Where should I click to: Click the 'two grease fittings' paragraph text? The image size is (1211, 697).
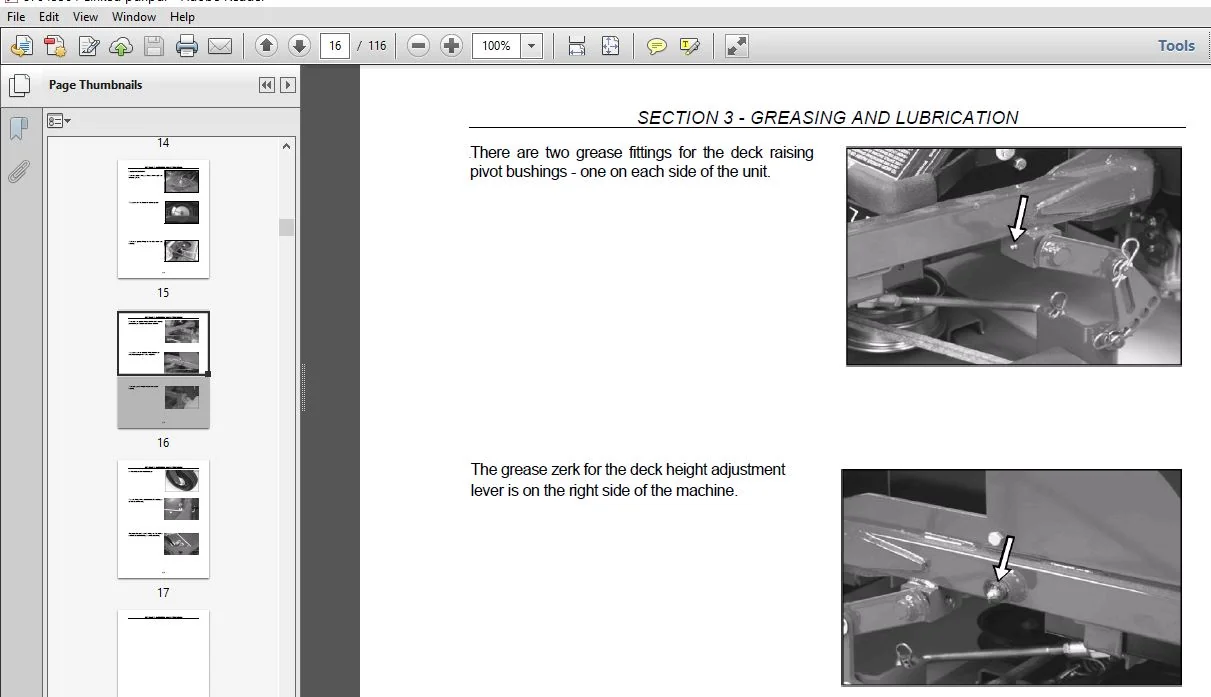click(x=642, y=162)
